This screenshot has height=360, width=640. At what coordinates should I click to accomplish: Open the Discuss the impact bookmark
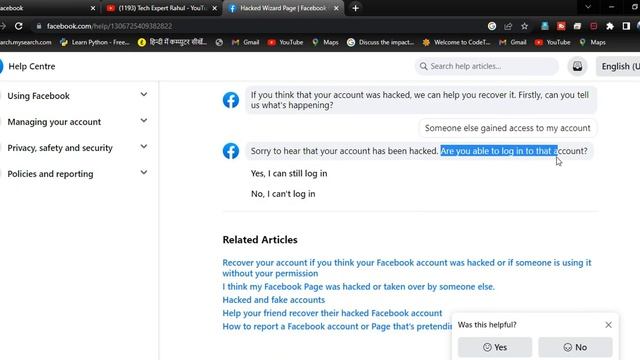pos(380,42)
